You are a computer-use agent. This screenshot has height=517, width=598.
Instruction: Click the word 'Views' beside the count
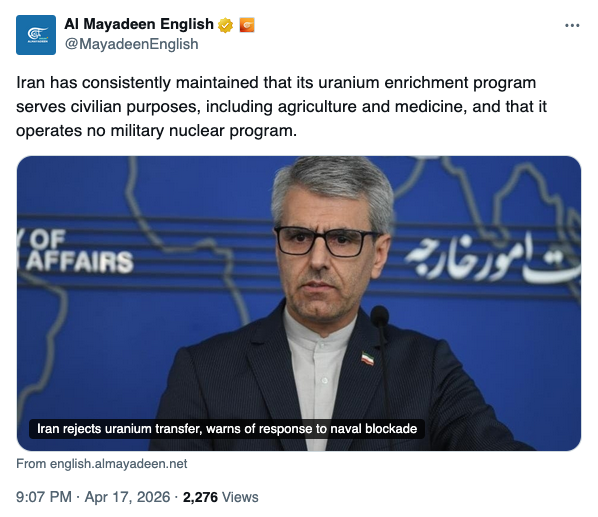240,497
